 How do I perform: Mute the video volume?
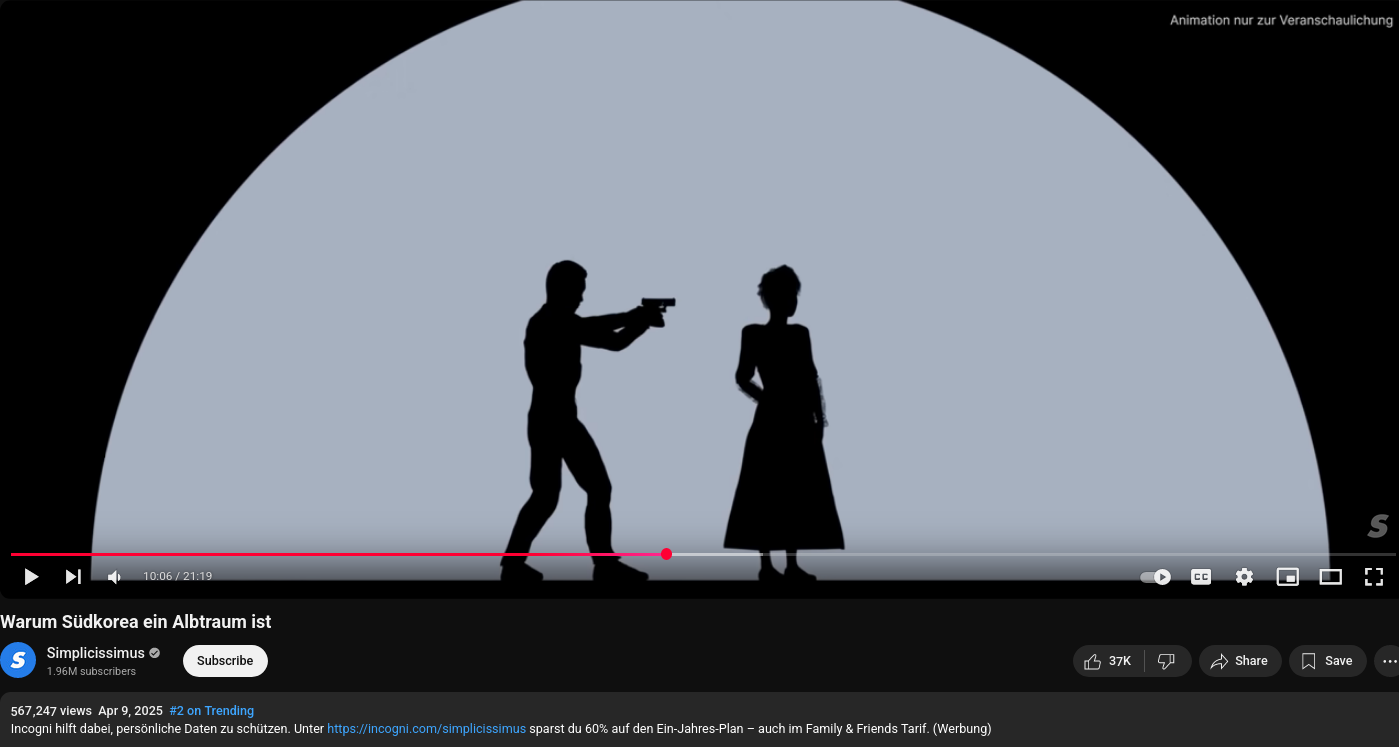point(115,577)
